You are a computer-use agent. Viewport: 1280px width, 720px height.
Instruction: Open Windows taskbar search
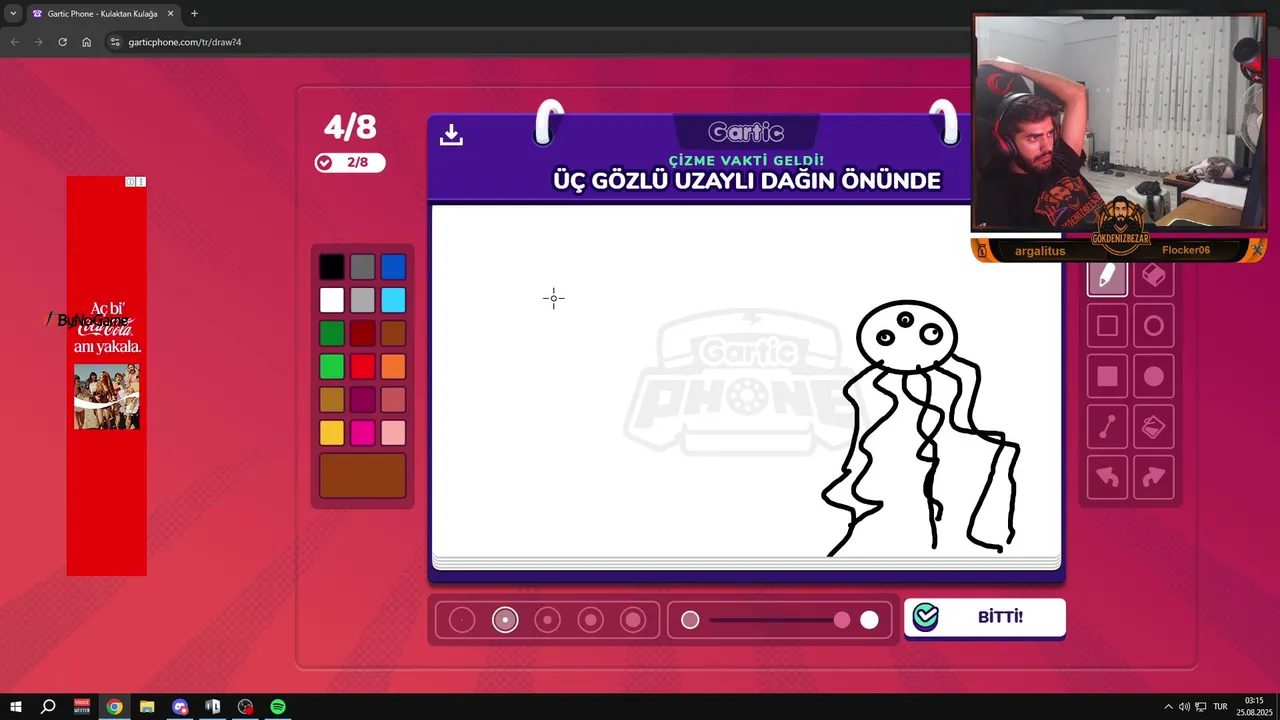point(47,707)
